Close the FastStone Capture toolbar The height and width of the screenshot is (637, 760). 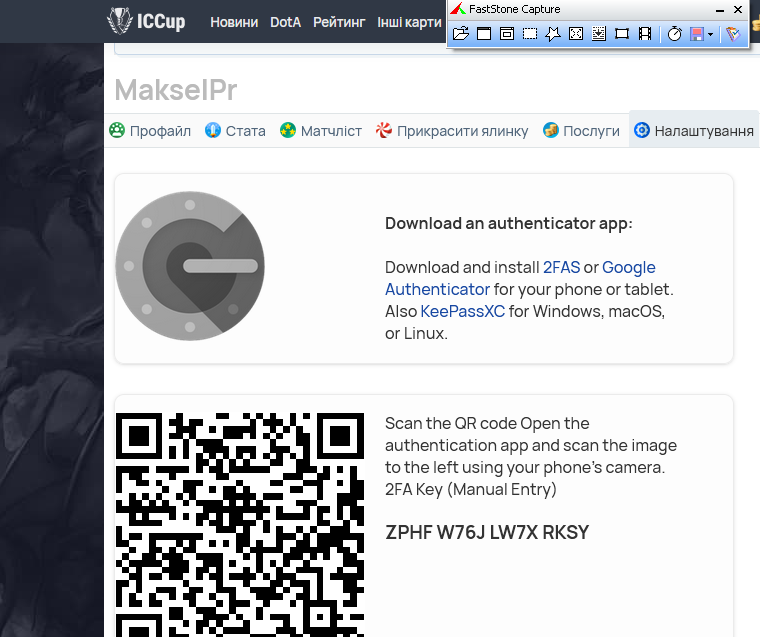(738, 9)
